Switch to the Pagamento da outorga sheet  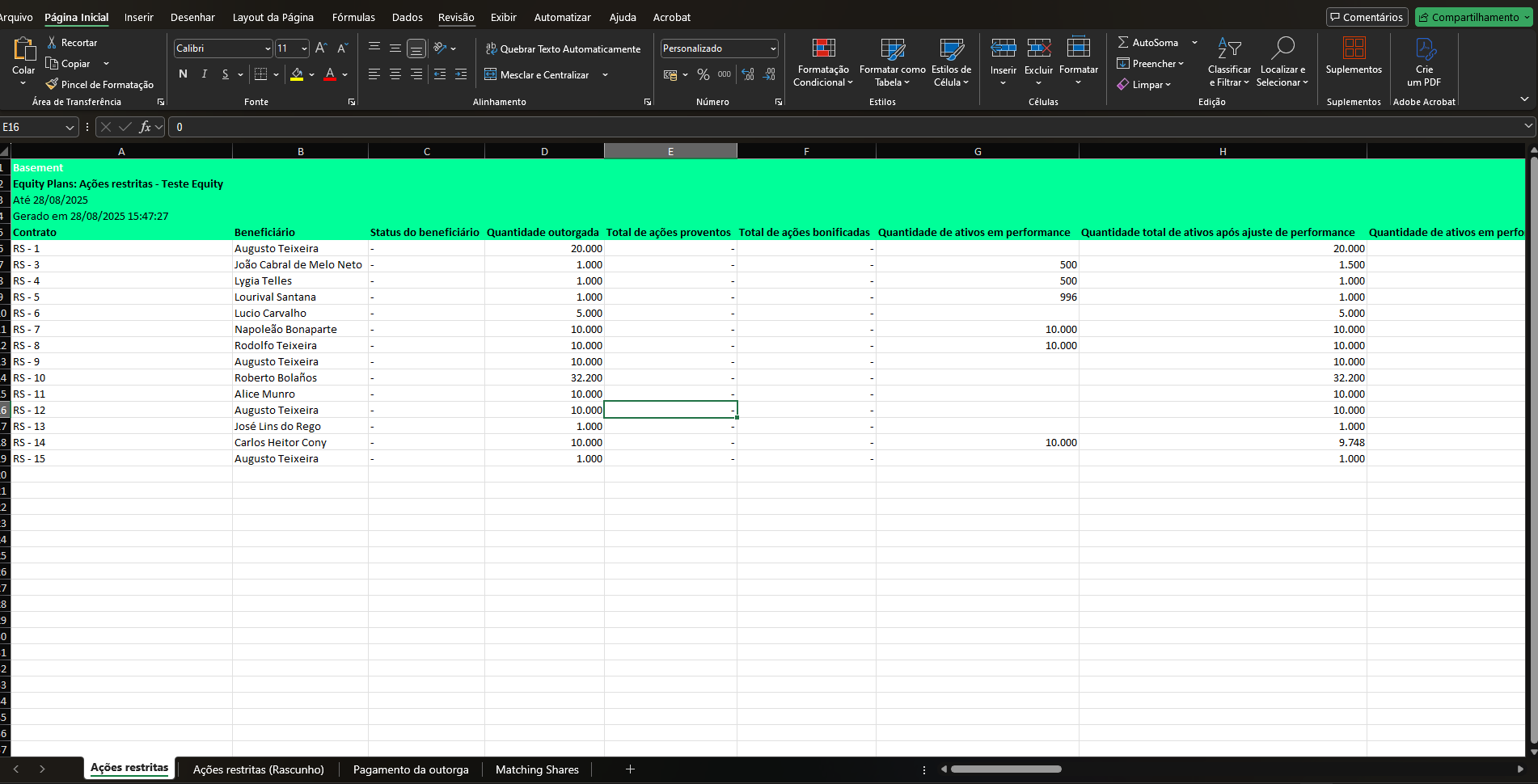411,769
